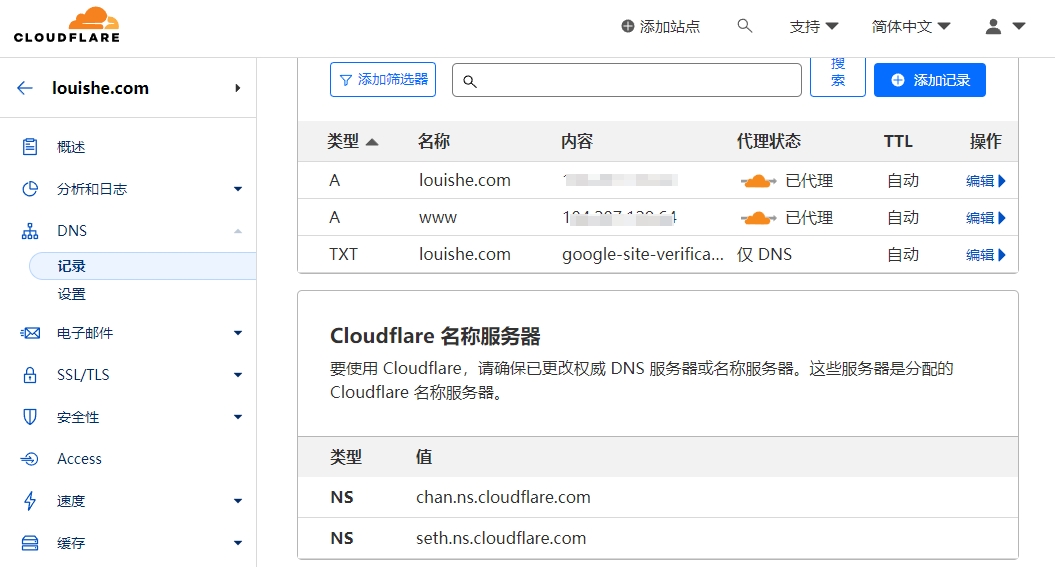The image size is (1055, 567).
Task: Open the 概述 sidebar item
Action: pyautogui.click(x=71, y=147)
